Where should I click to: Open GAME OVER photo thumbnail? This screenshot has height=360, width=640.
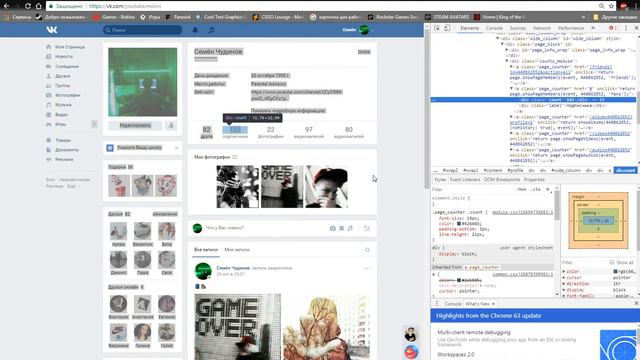click(x=282, y=187)
